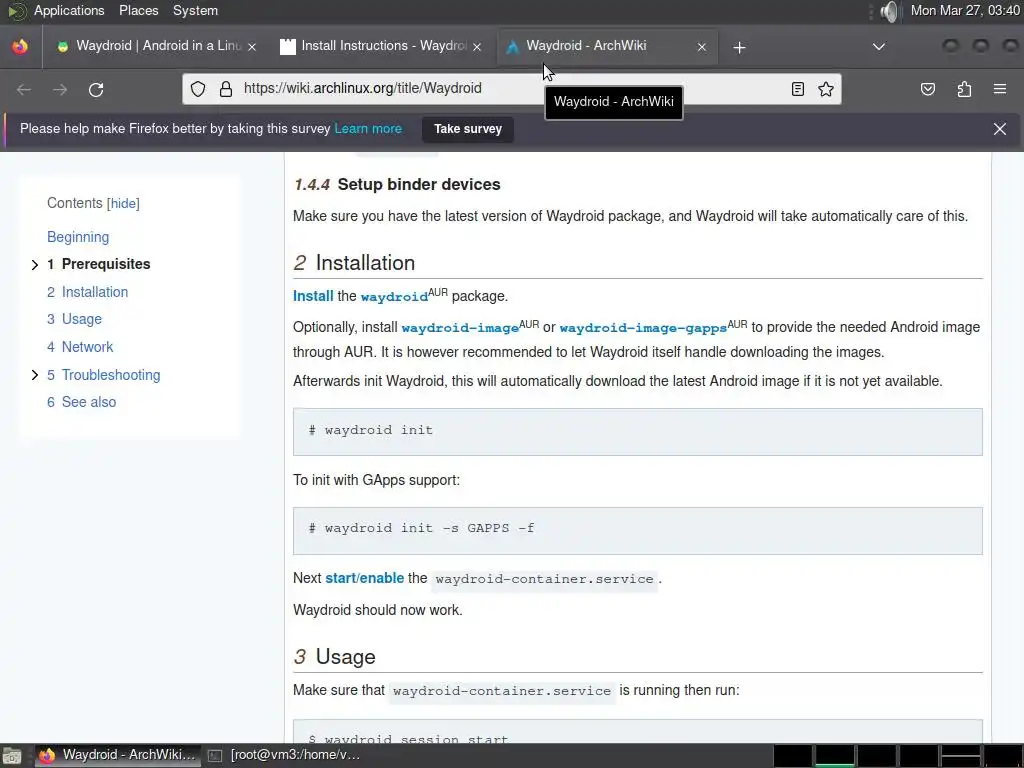
Task: Open the Learn more survey link
Action: coord(368,129)
